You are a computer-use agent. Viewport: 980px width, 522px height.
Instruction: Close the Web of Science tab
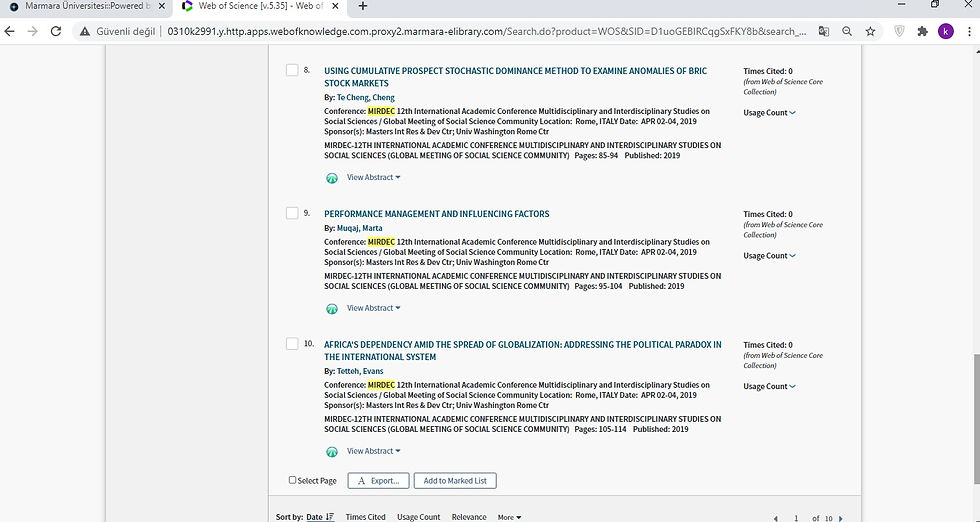[x=336, y=6]
